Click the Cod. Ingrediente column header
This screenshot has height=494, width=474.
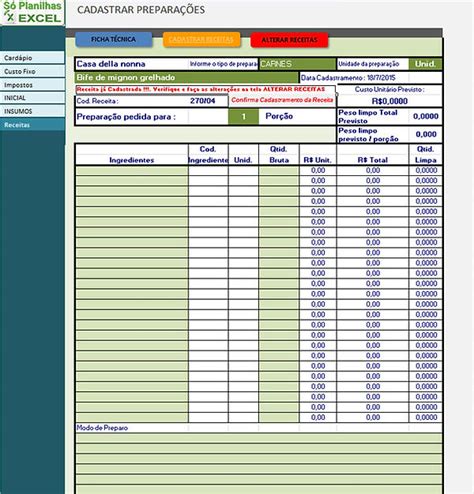point(208,155)
